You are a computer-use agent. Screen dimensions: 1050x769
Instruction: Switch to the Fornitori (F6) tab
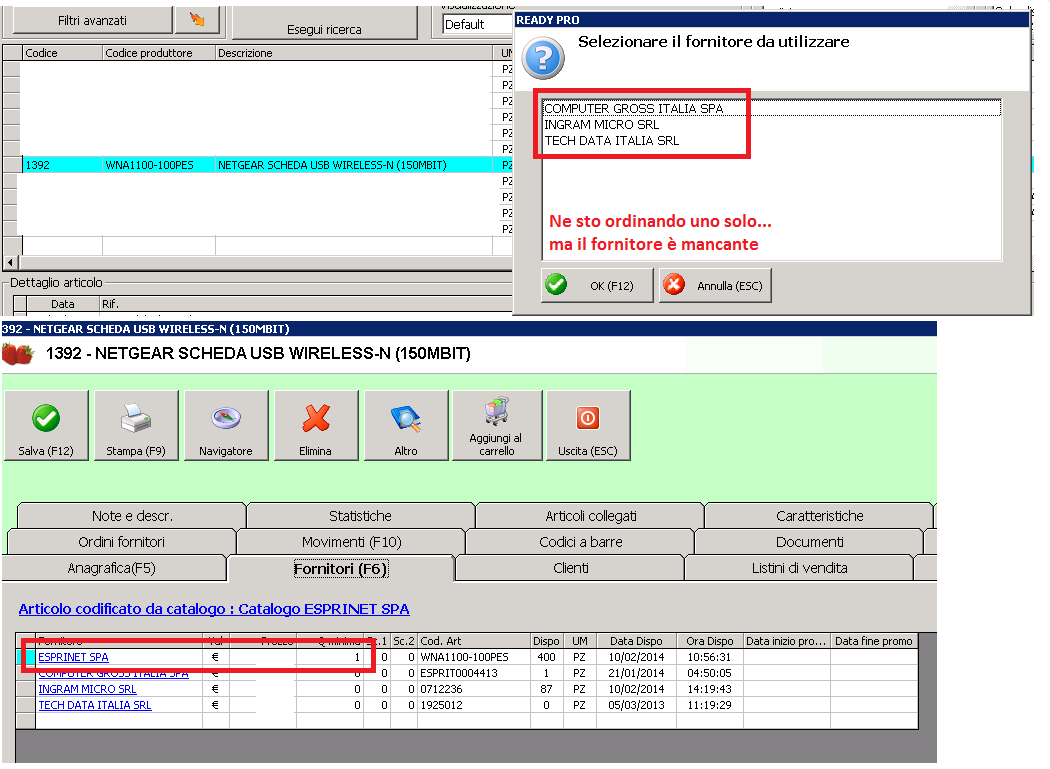click(x=341, y=569)
